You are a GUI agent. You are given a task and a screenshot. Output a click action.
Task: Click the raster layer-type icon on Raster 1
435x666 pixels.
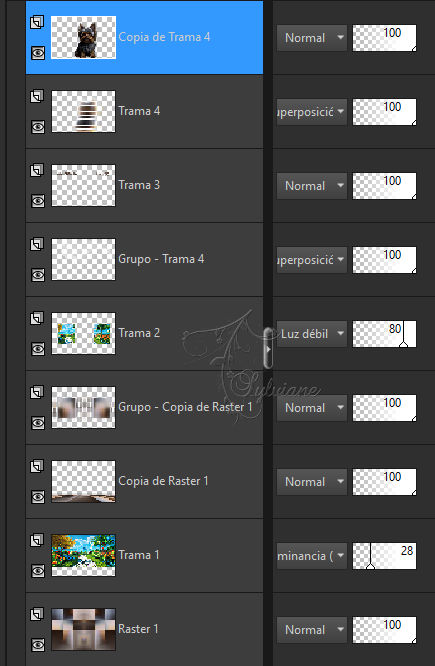(x=37, y=614)
